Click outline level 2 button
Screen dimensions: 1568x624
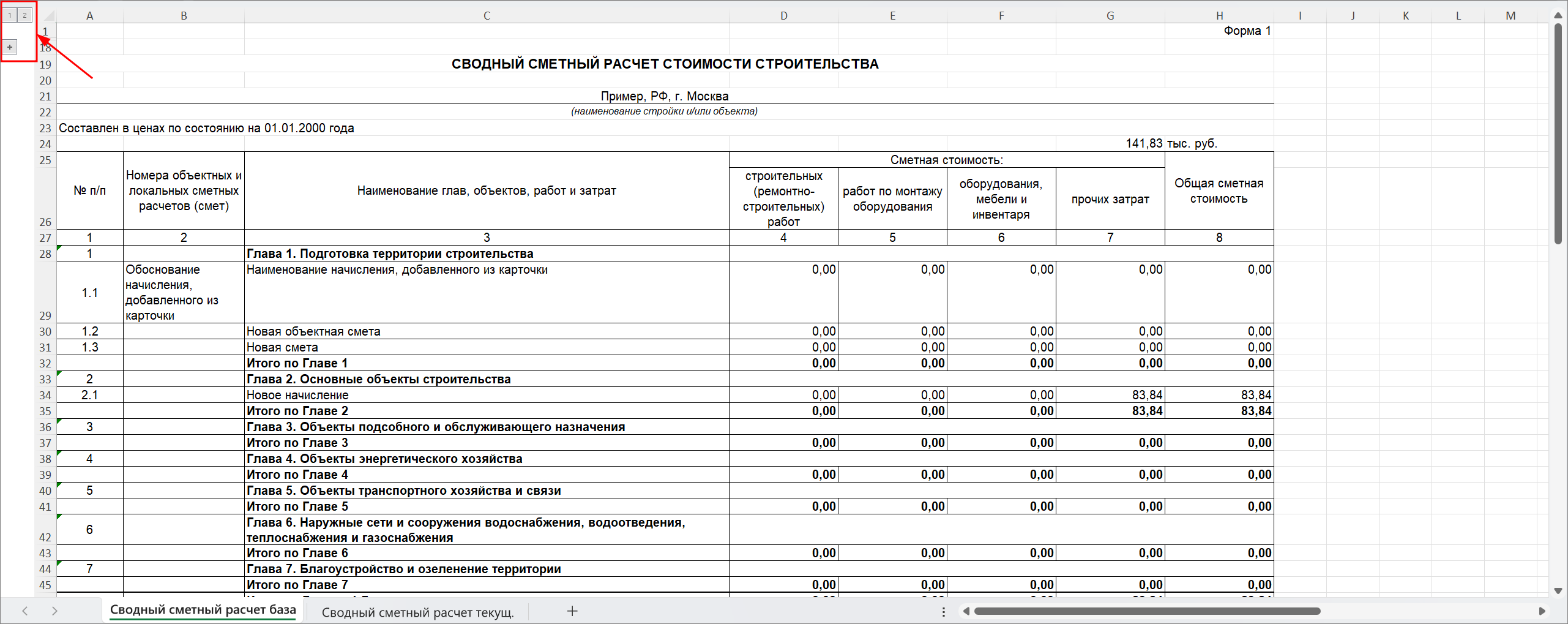24,15
